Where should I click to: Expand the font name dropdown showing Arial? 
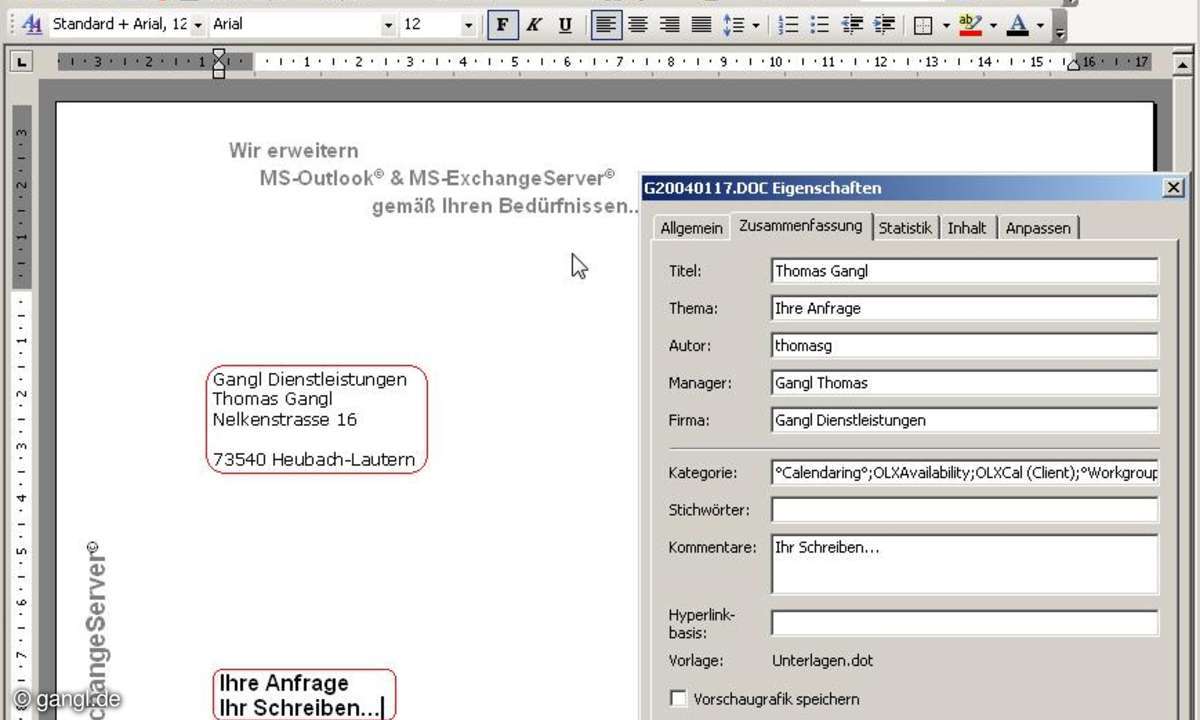pyautogui.click(x=389, y=25)
